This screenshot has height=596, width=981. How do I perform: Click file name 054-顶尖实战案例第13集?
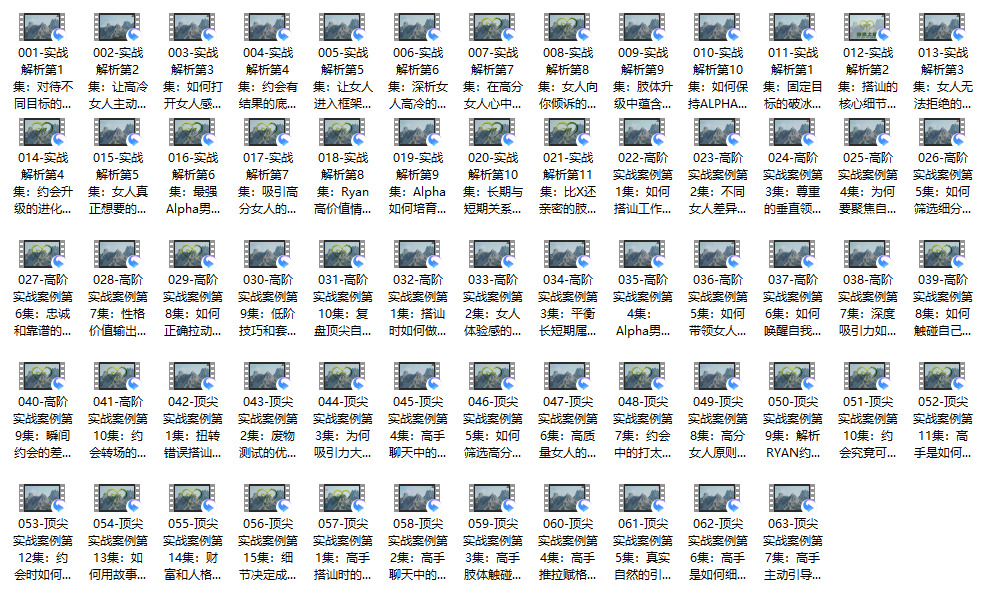(118, 549)
